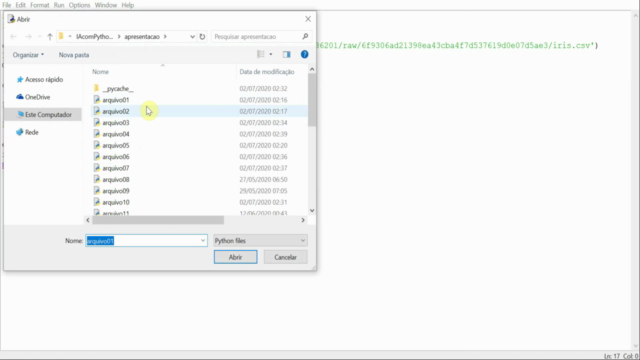Click the arquivo09 file icon

click(x=97, y=191)
